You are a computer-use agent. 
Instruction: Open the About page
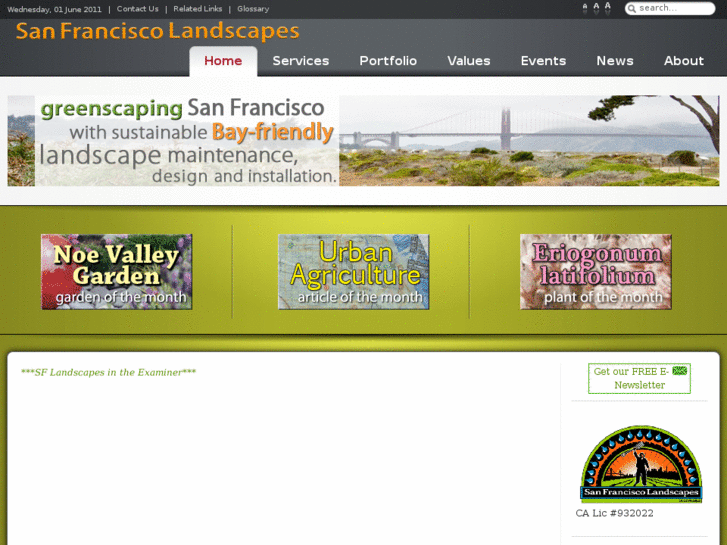pos(684,61)
